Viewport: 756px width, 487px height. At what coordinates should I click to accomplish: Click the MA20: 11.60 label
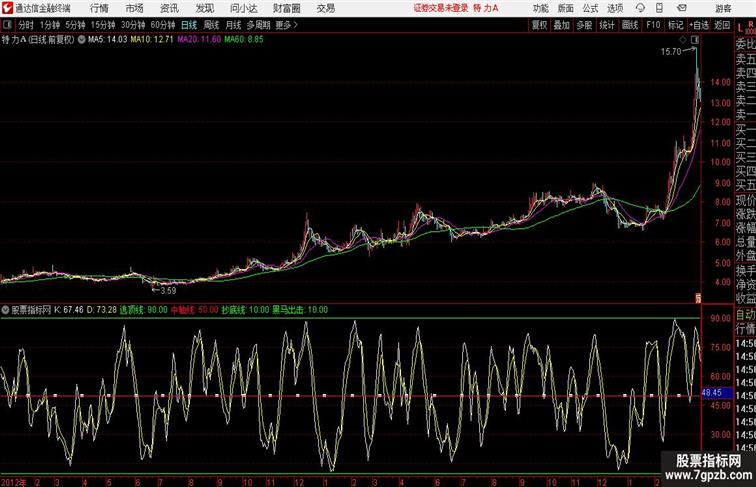pos(199,40)
